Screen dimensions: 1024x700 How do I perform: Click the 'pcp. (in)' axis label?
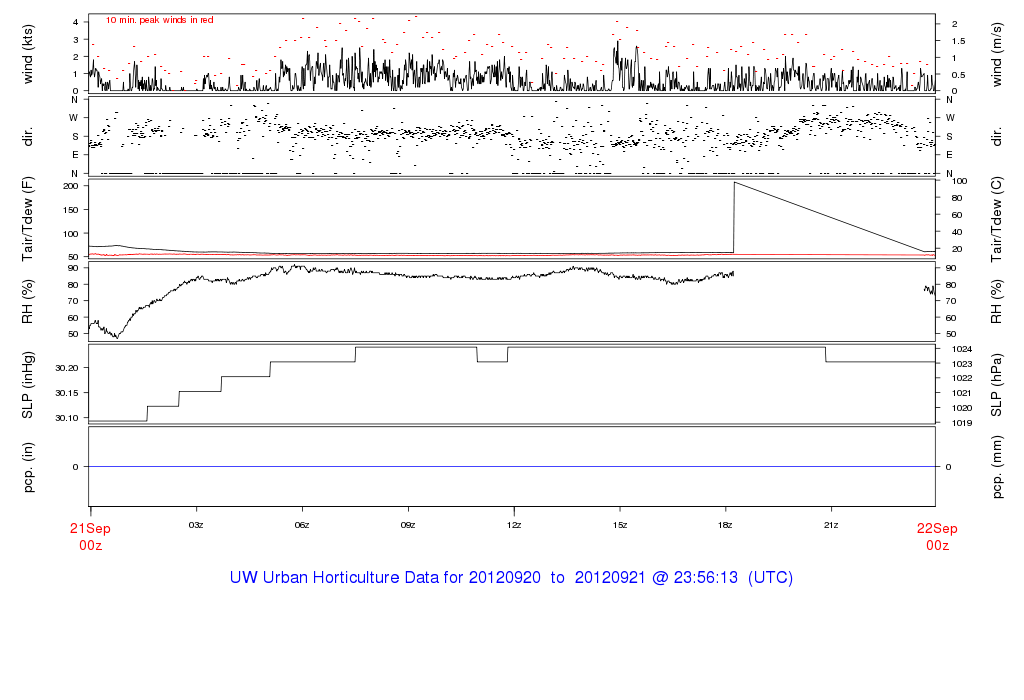coord(27,467)
